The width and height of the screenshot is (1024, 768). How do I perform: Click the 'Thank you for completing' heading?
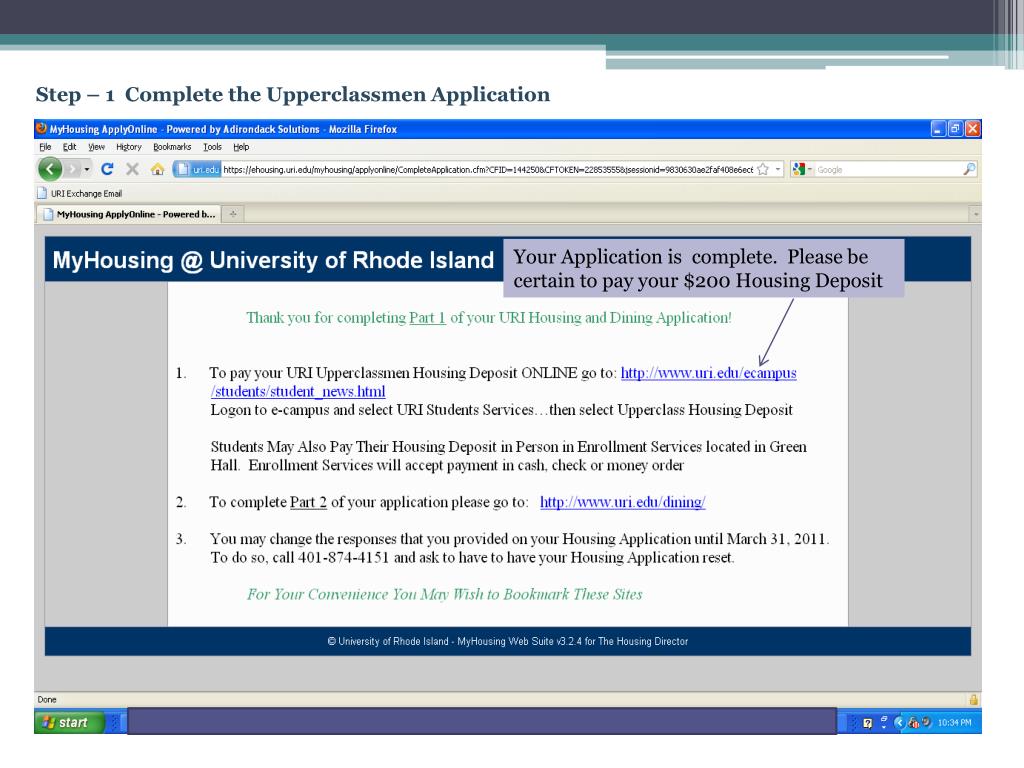(488, 318)
